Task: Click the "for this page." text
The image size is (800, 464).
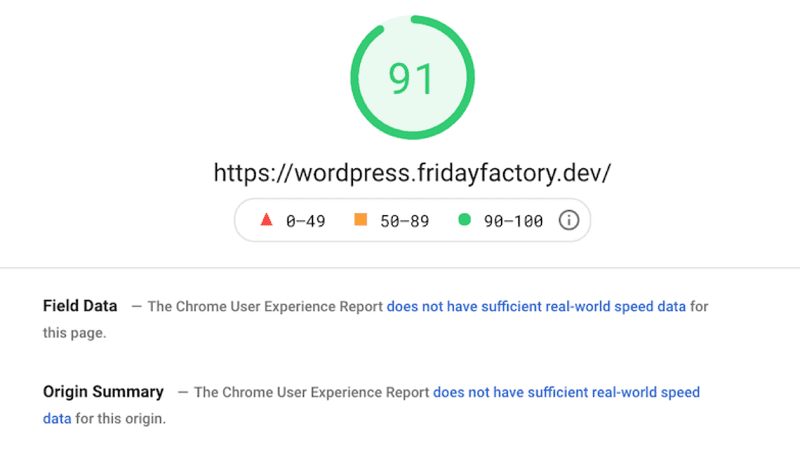Action: [74, 333]
